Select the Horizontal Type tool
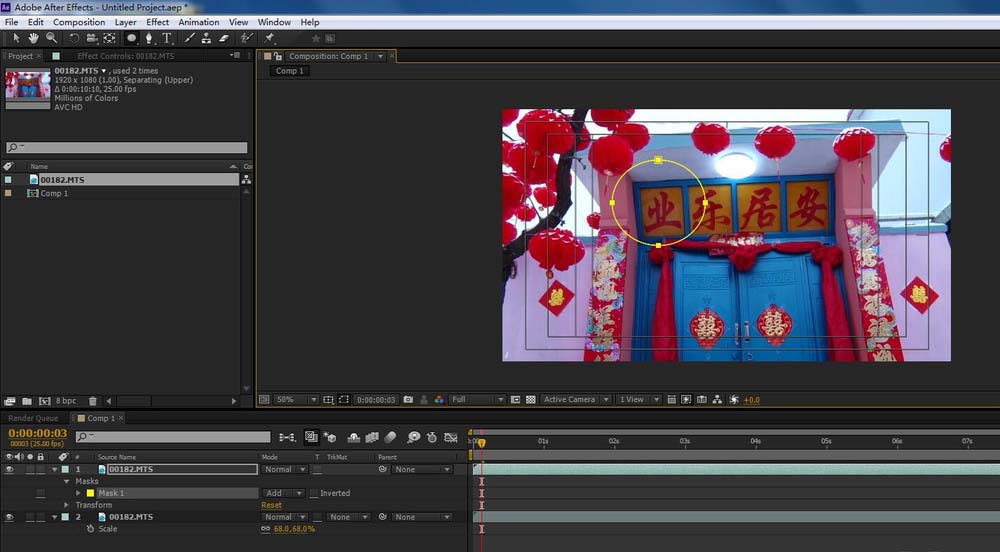The height and width of the screenshot is (552, 1000). [166, 38]
